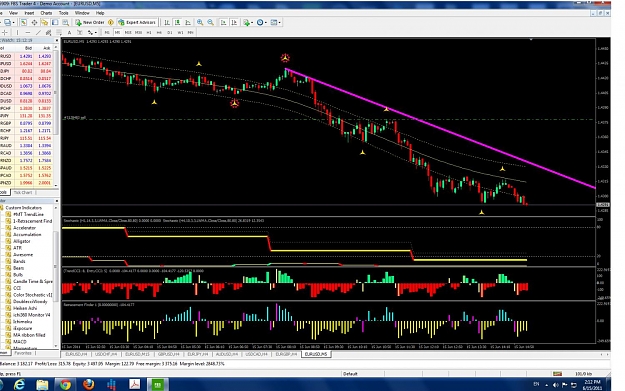Viewport: 625px width, 391px height.
Task: Switch to the USDCAD,H4 chart tab
Action: point(256,354)
